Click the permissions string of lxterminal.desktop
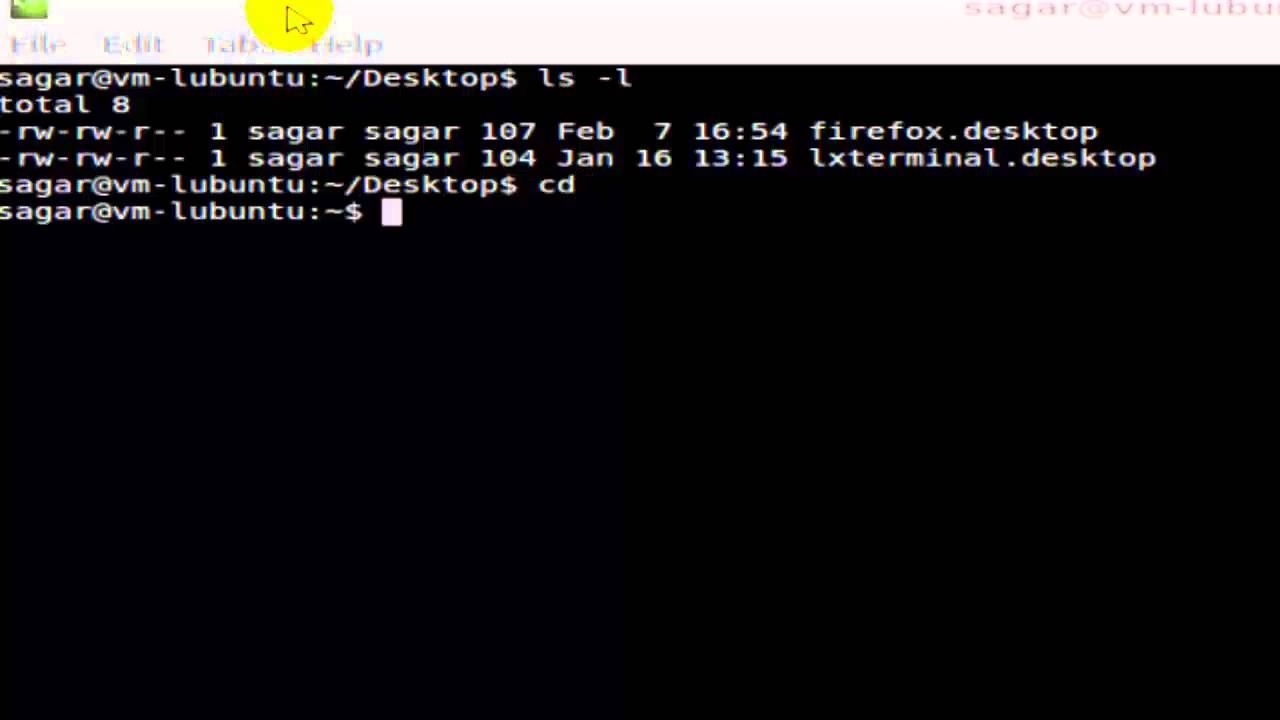This screenshot has width=1280, height=720. tap(92, 158)
